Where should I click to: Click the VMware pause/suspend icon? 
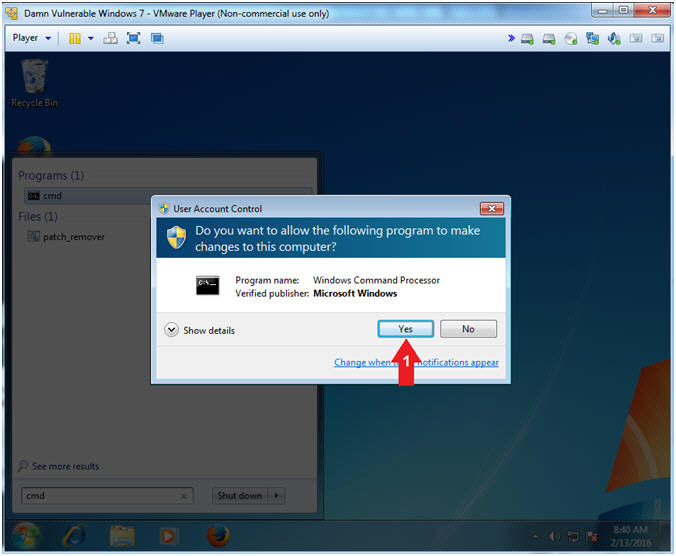point(75,38)
